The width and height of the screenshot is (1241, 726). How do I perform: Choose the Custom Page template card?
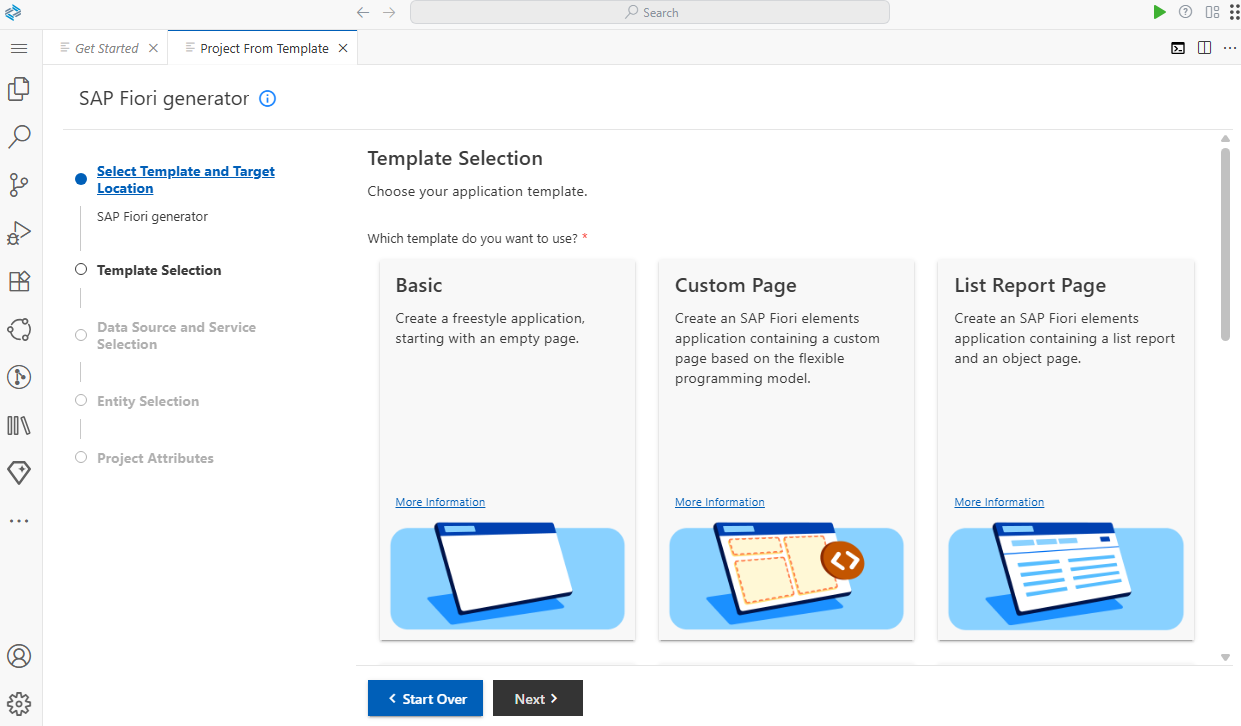click(786, 449)
